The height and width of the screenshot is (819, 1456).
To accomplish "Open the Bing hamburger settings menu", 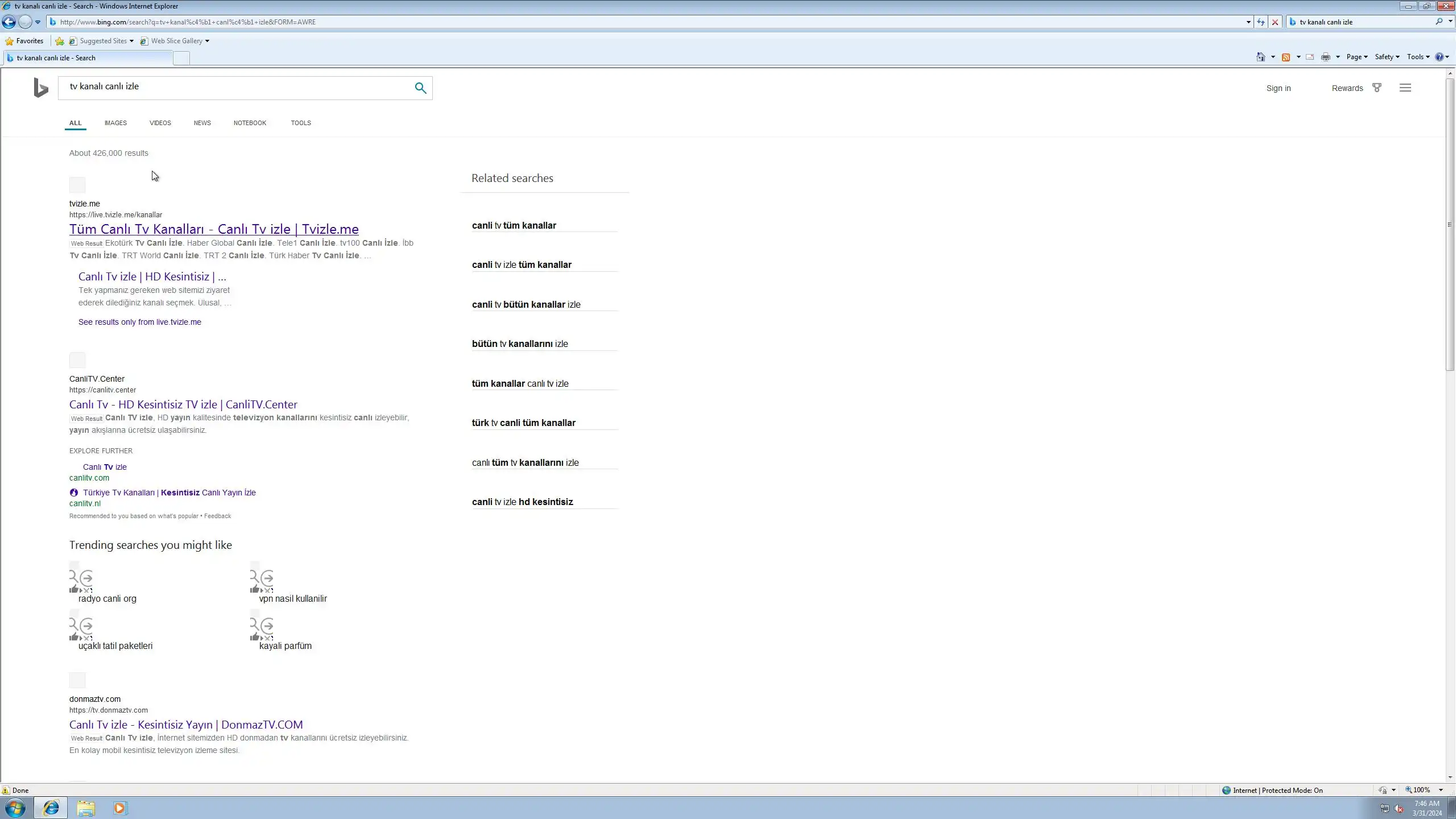I will (1405, 88).
